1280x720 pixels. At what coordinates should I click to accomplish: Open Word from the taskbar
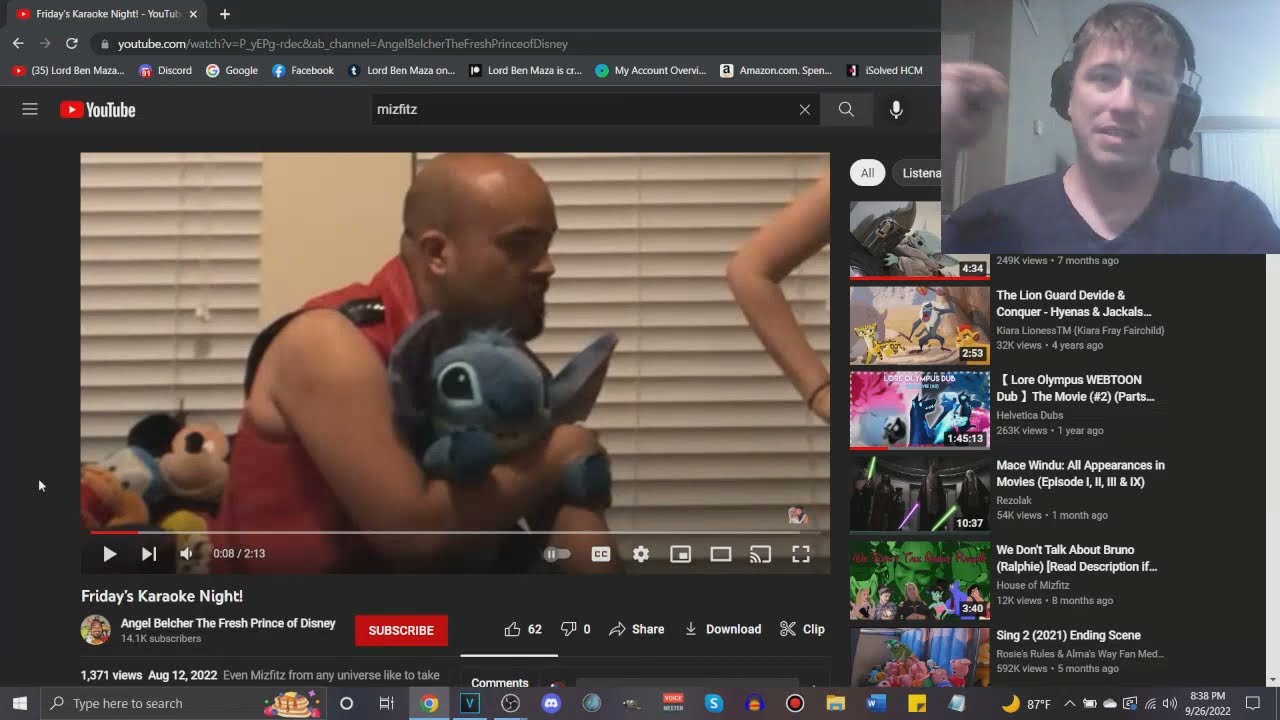click(x=876, y=703)
